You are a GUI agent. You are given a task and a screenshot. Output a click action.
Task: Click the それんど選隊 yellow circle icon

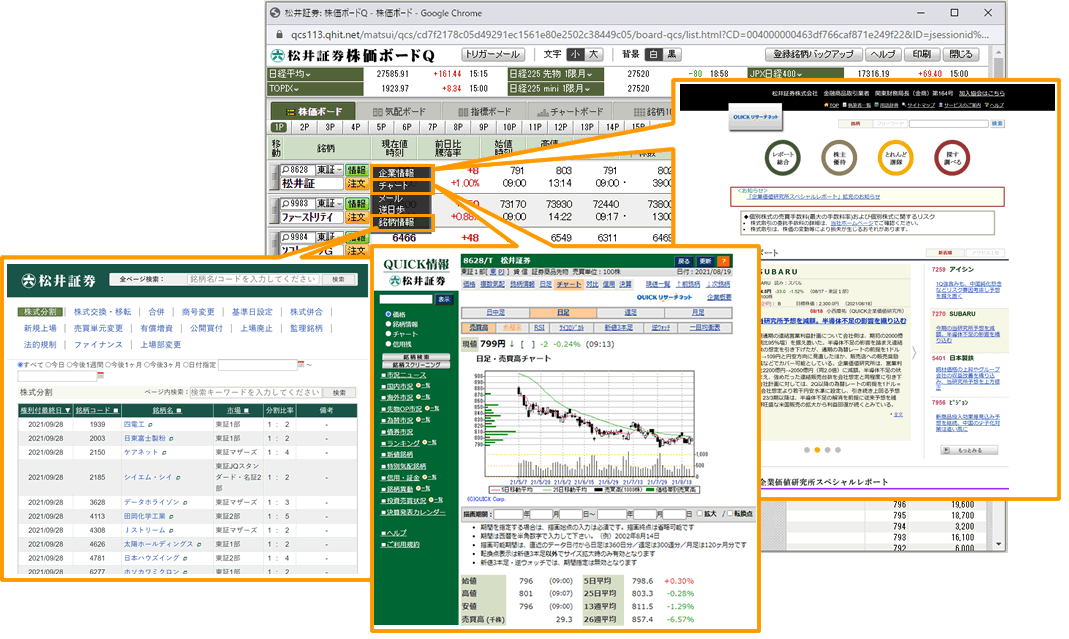pos(896,158)
